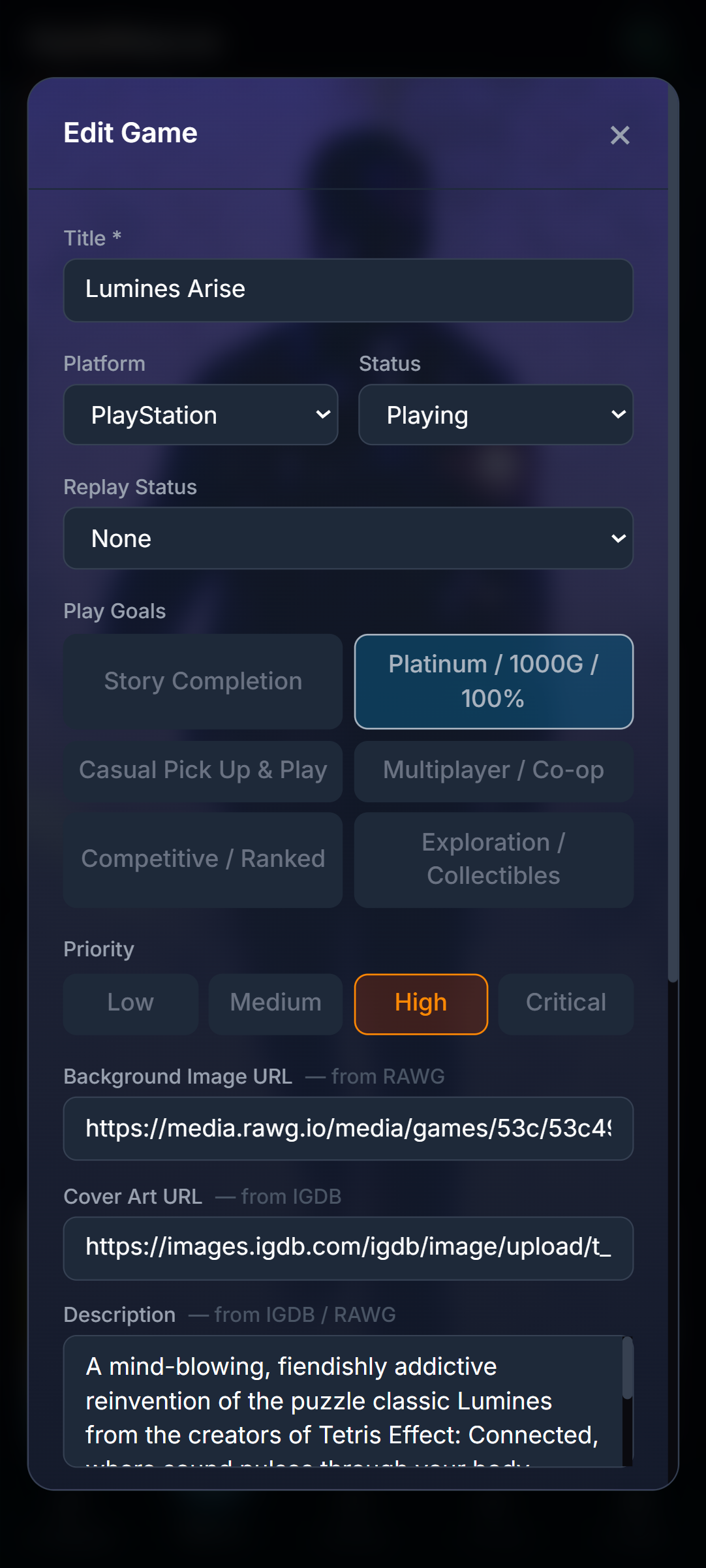
Task: Set priority to Medium
Action: click(x=275, y=1004)
